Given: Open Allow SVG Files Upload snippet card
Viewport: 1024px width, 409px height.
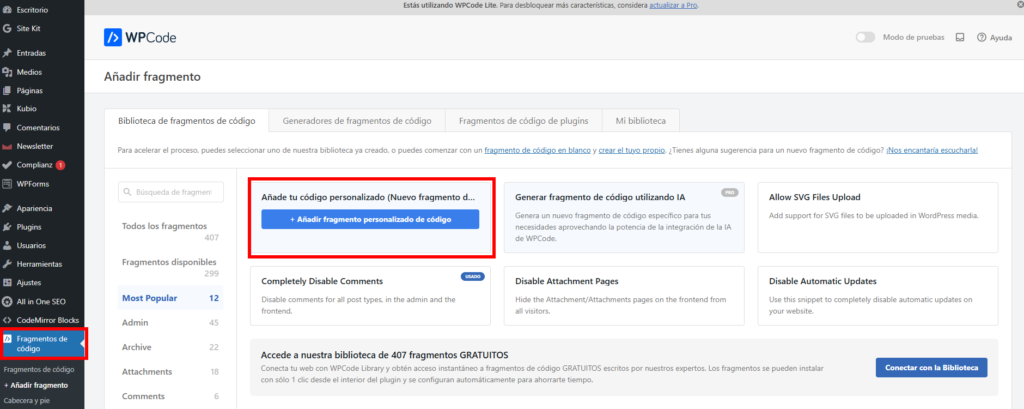Looking at the screenshot, I should 878,218.
